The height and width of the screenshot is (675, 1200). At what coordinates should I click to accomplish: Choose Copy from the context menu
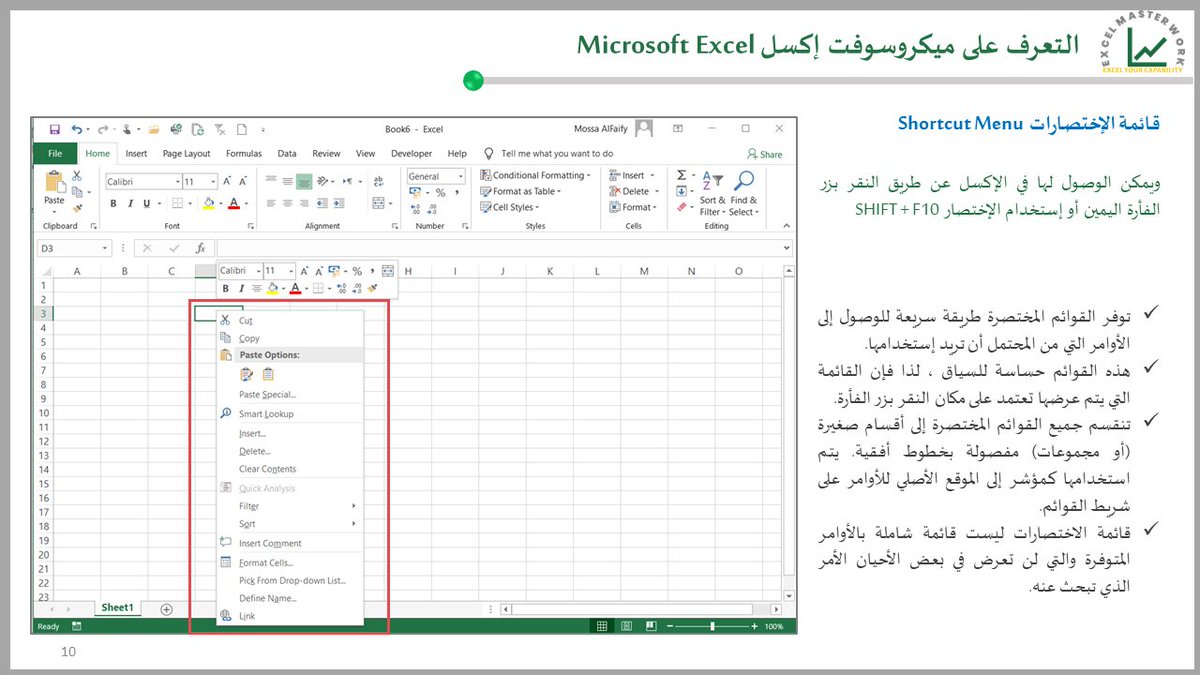pyautogui.click(x=290, y=338)
